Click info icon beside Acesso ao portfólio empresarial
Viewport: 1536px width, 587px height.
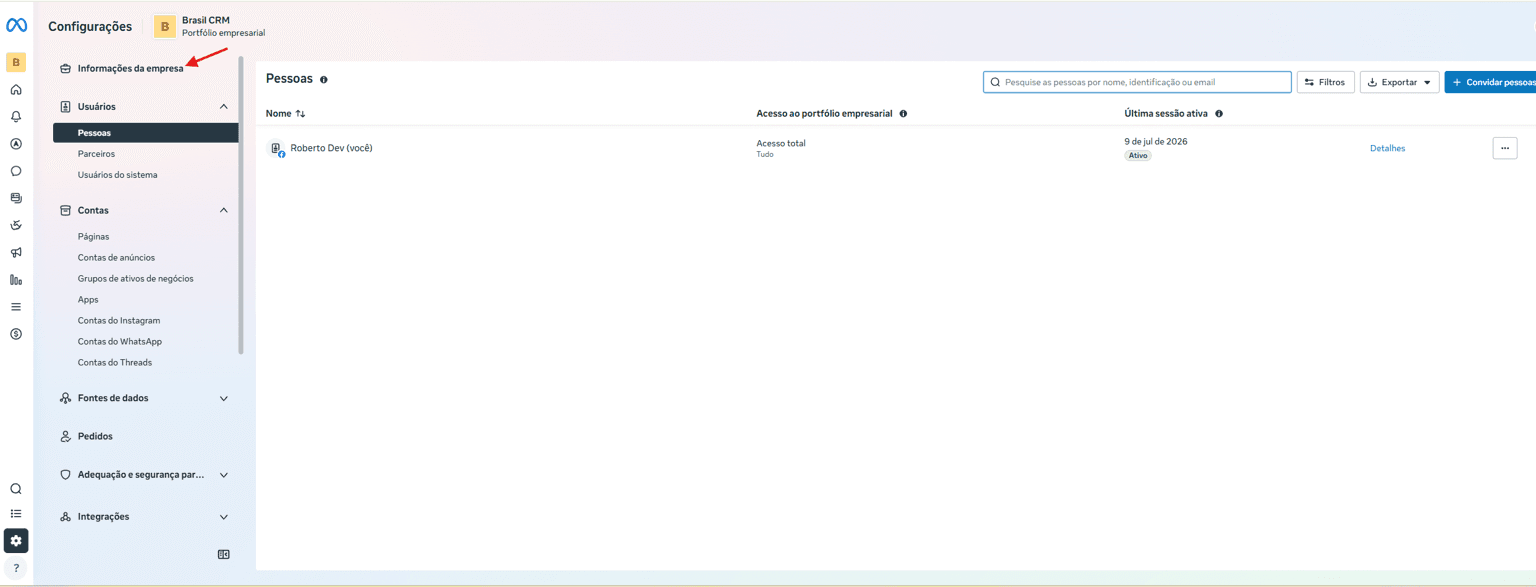tap(903, 114)
